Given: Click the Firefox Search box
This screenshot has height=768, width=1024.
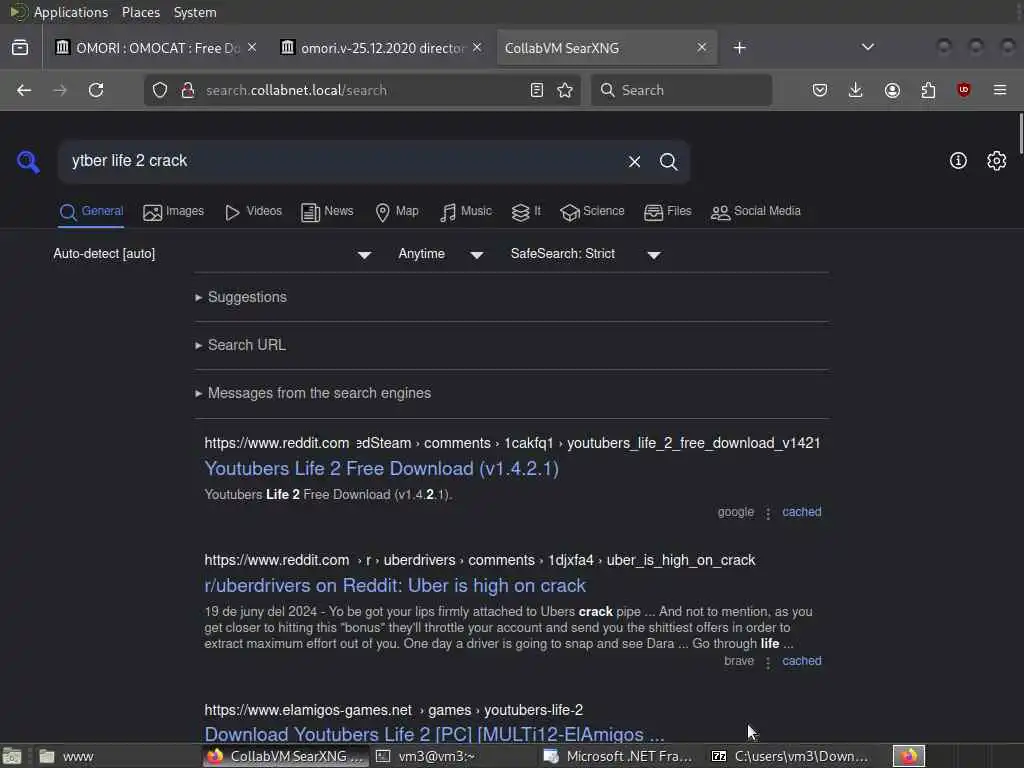Looking at the screenshot, I should click(681, 90).
